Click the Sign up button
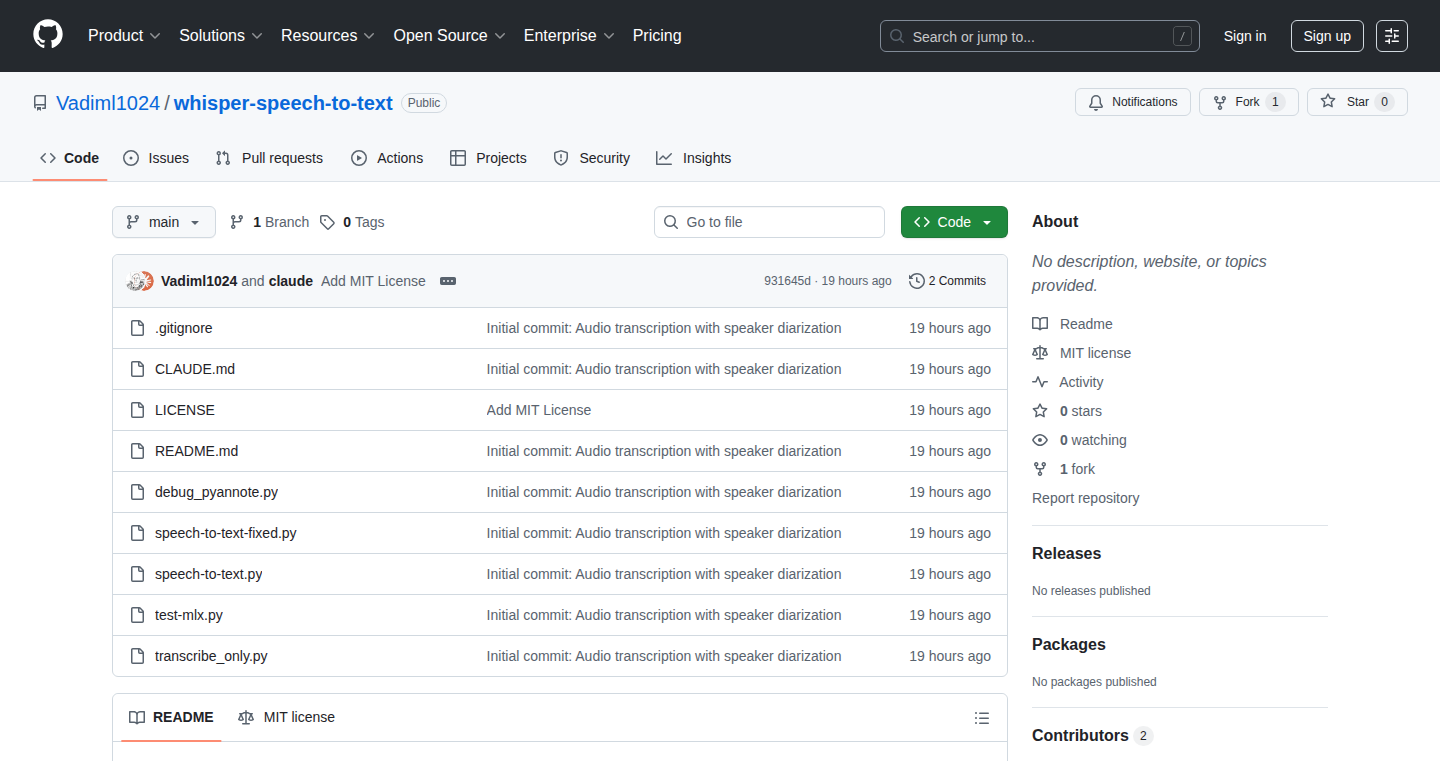Viewport: 1440px width, 761px height. coord(1327,36)
